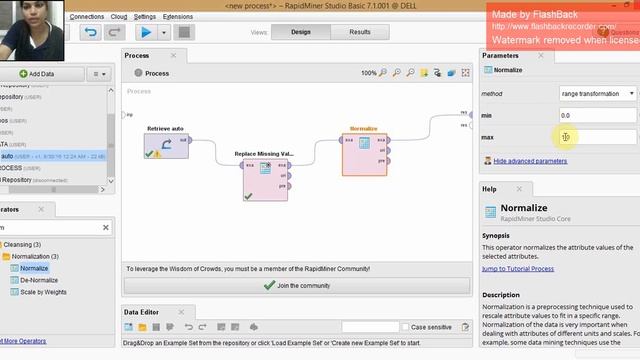Click the Data Editor save icon
The height and width of the screenshot is (360, 640).
click(x=156, y=327)
